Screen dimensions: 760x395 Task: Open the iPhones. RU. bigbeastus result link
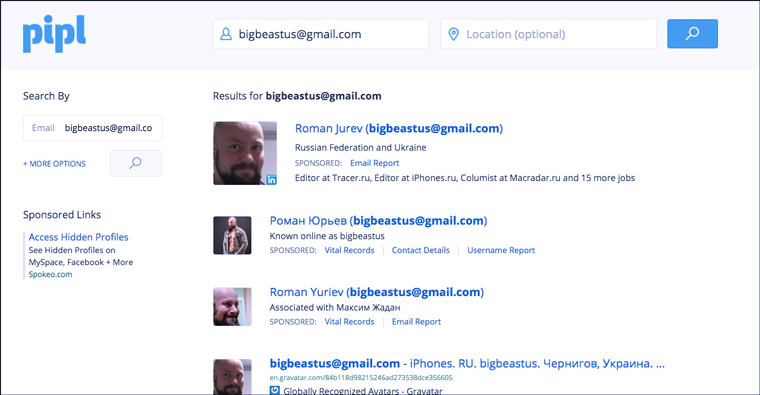click(467, 363)
